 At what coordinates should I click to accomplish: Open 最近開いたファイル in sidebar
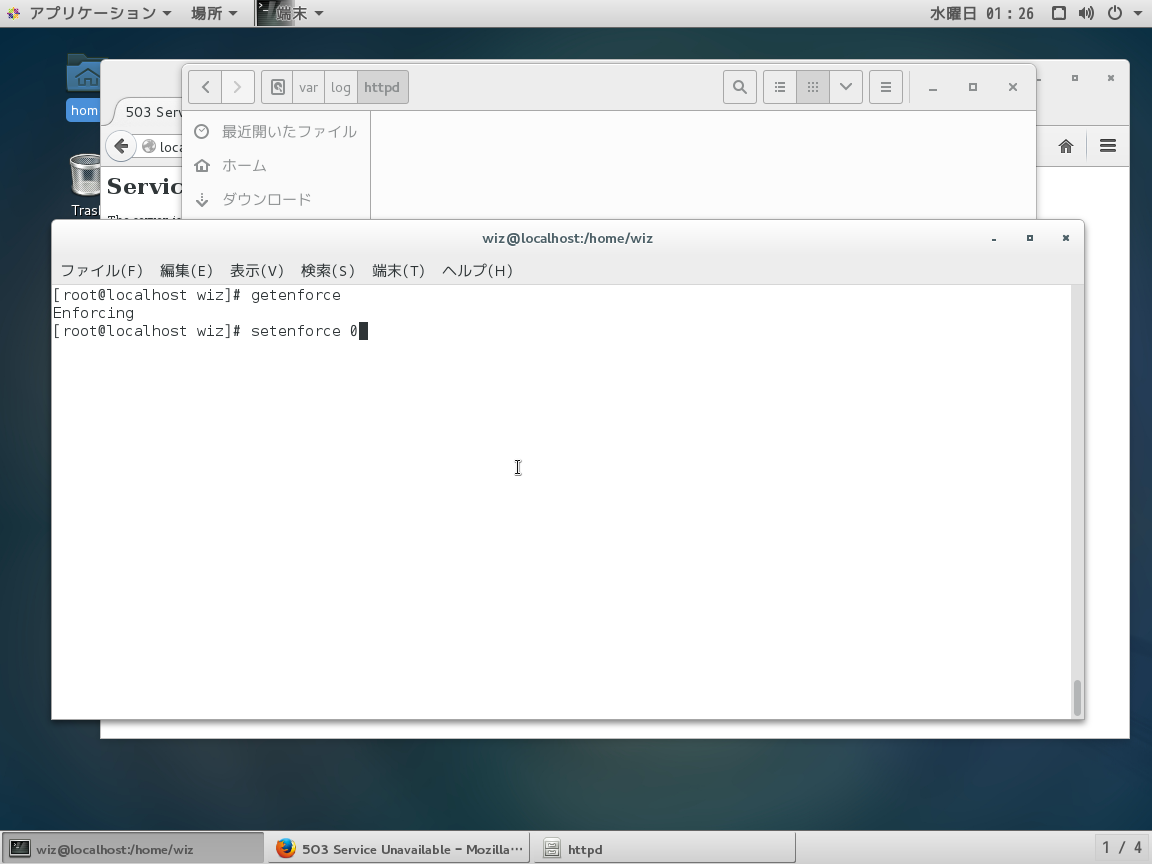click(276, 132)
